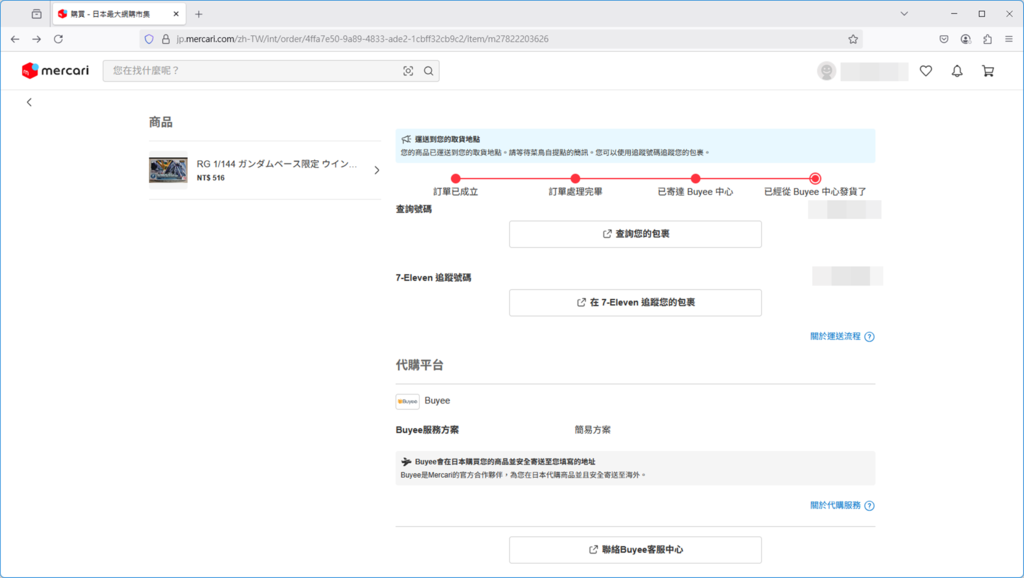Image resolution: width=1024 pixels, height=578 pixels.
Task: Click 聯絡Buyee客服中心 button
Action: click(635, 550)
